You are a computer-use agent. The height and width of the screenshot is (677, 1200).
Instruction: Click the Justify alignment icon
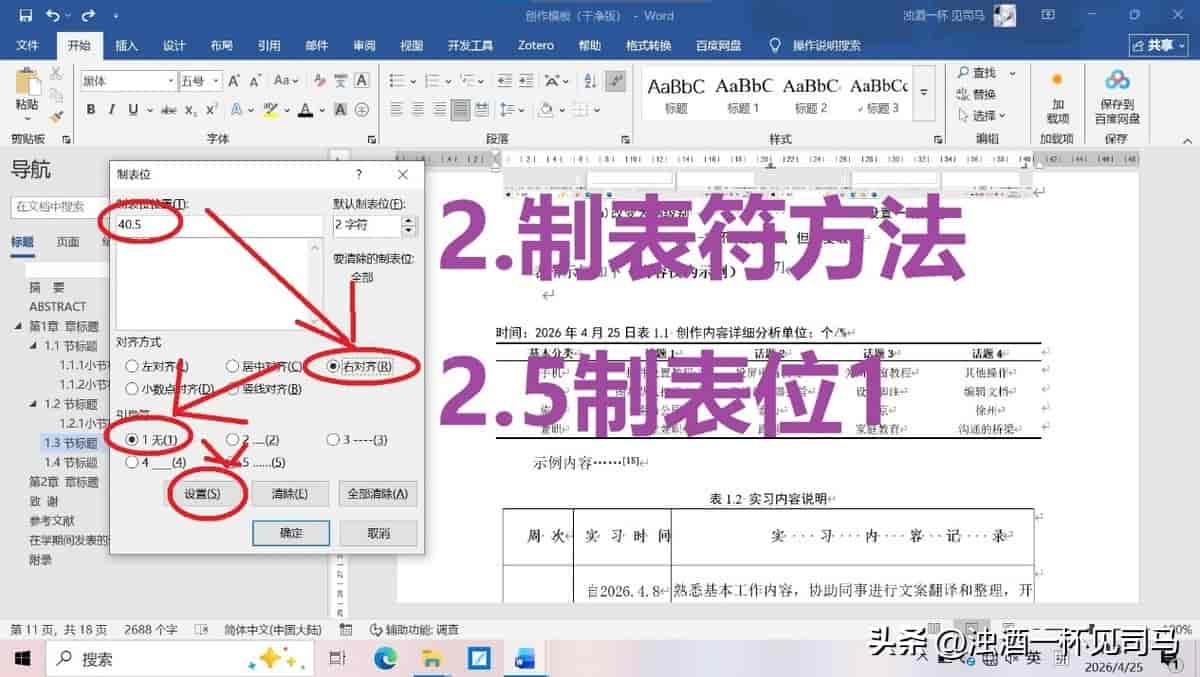point(461,110)
